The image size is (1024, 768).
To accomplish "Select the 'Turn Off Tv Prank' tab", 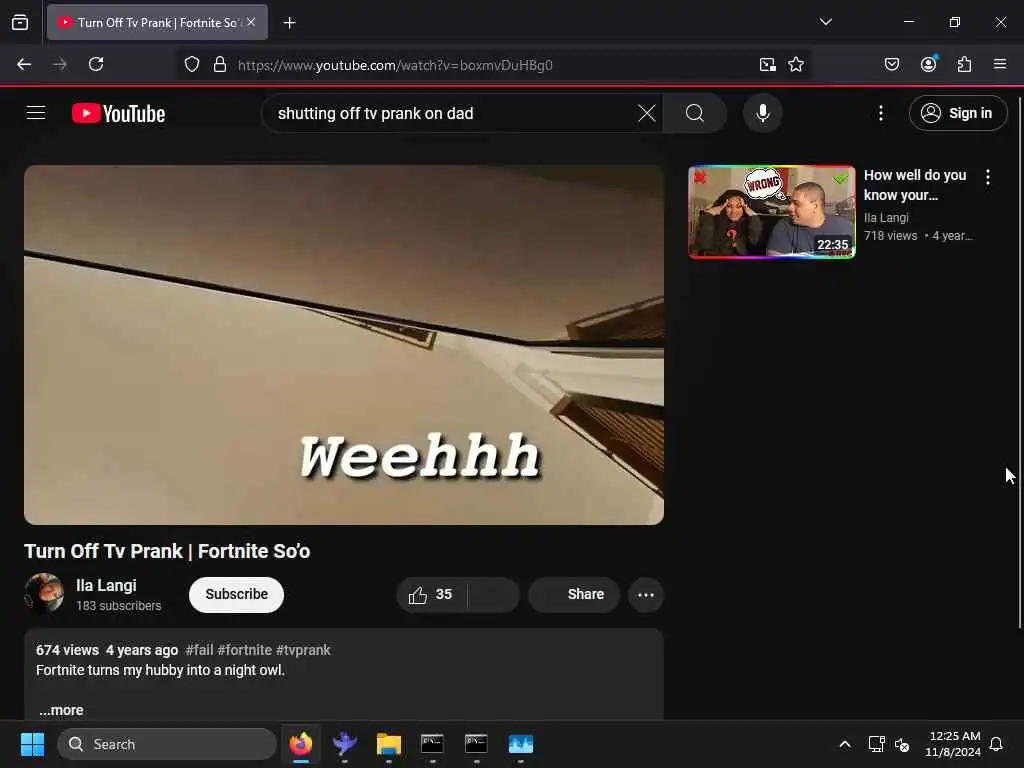I will click(157, 22).
